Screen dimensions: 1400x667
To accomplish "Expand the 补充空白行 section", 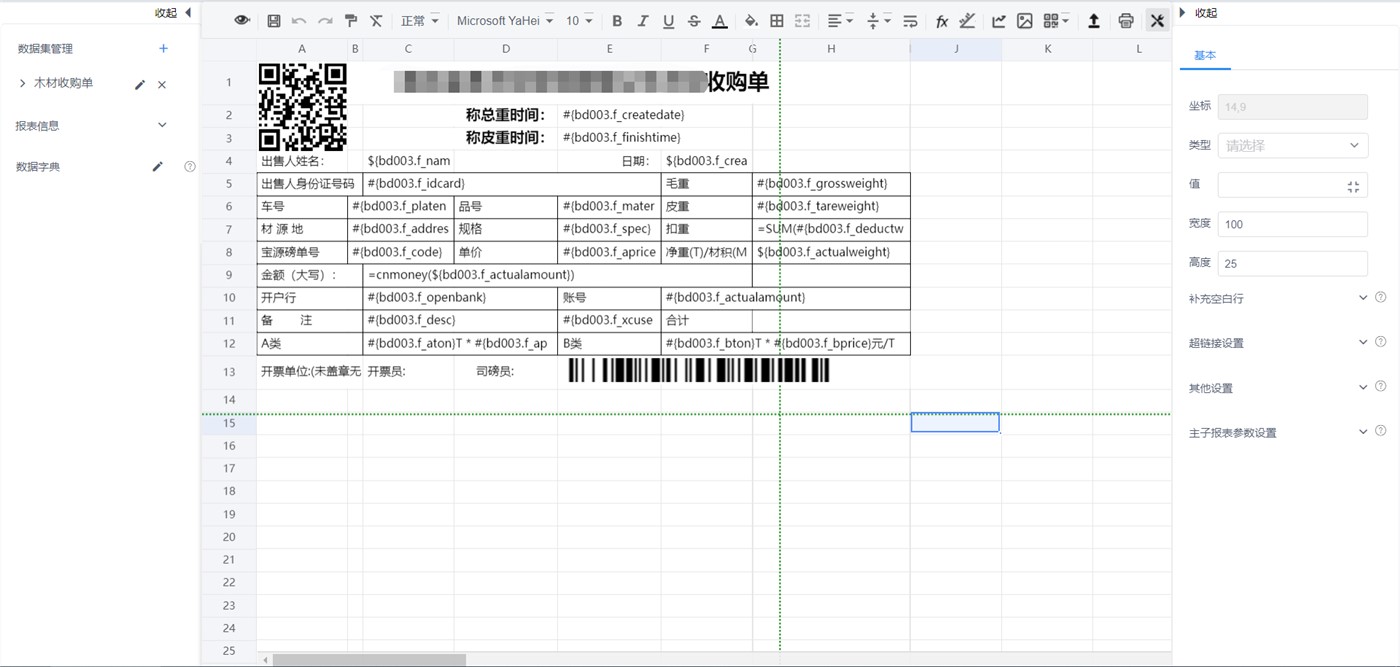I will point(1362,298).
